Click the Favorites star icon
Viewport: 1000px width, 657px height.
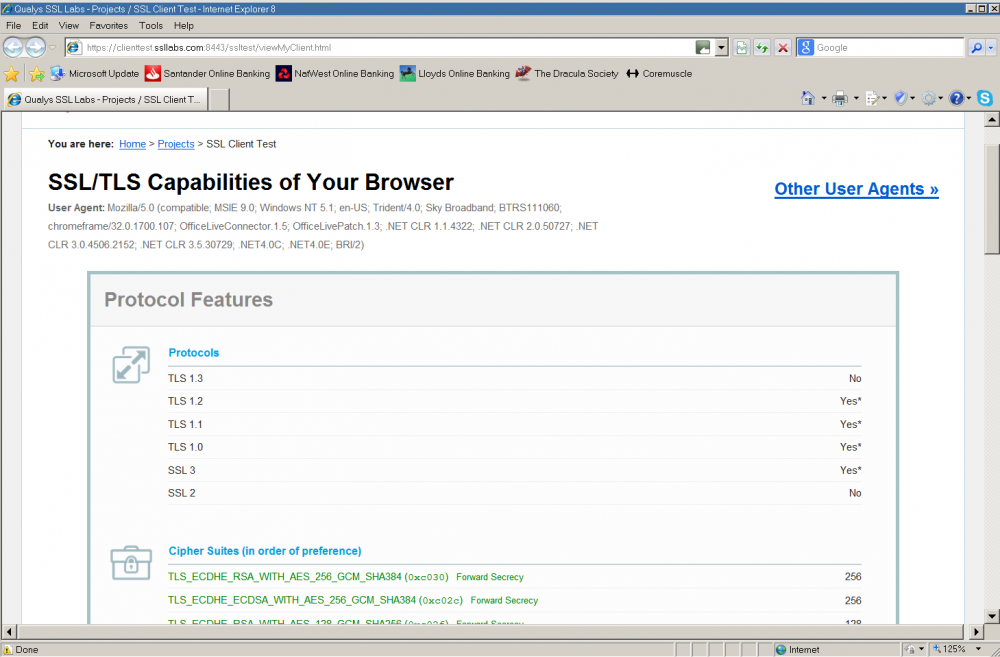pyautogui.click(x=12, y=73)
